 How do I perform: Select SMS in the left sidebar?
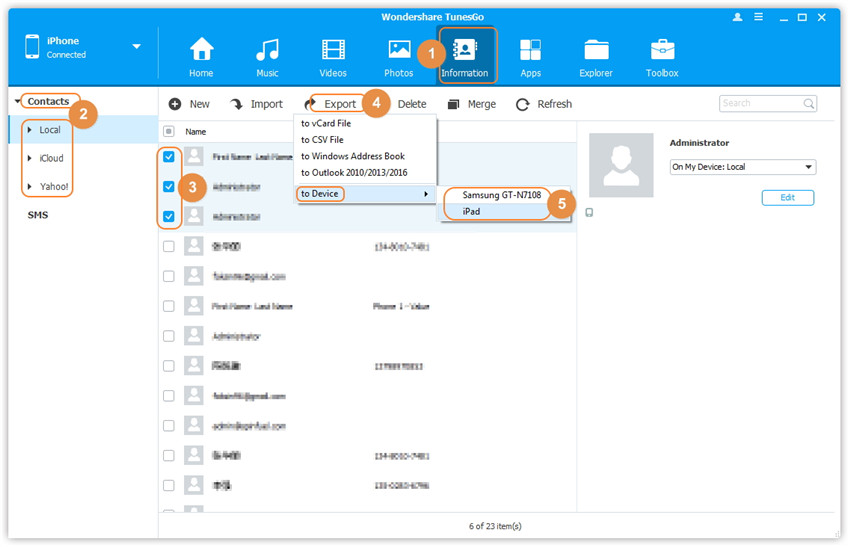[38, 215]
